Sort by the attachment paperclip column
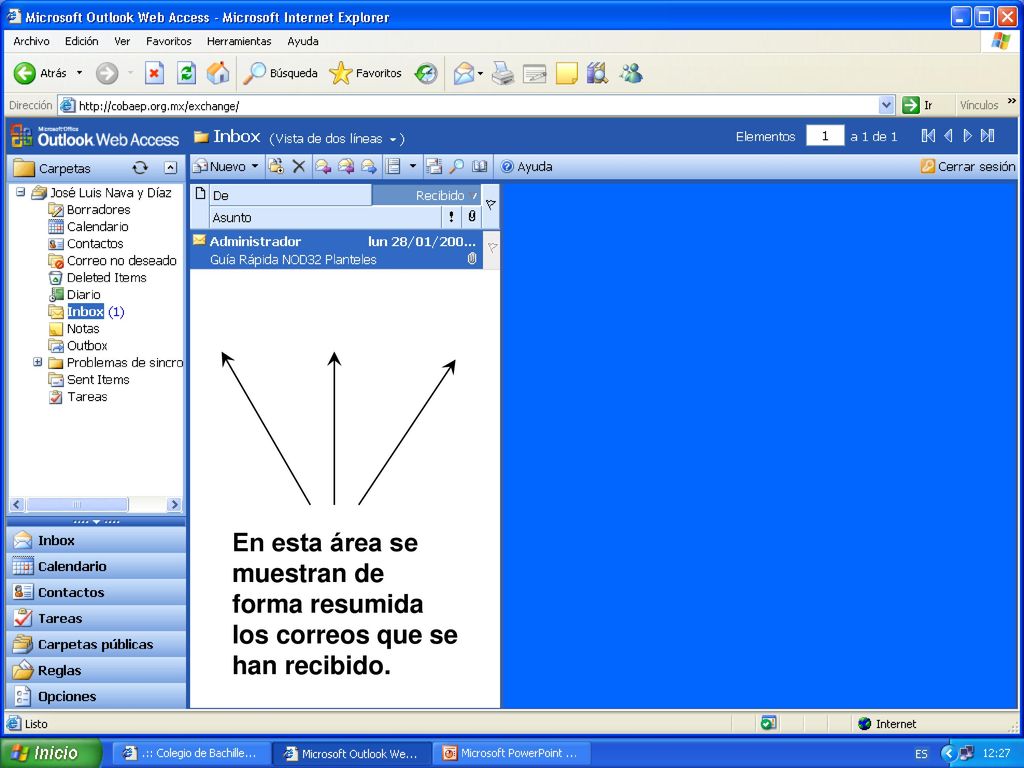 pos(472,217)
